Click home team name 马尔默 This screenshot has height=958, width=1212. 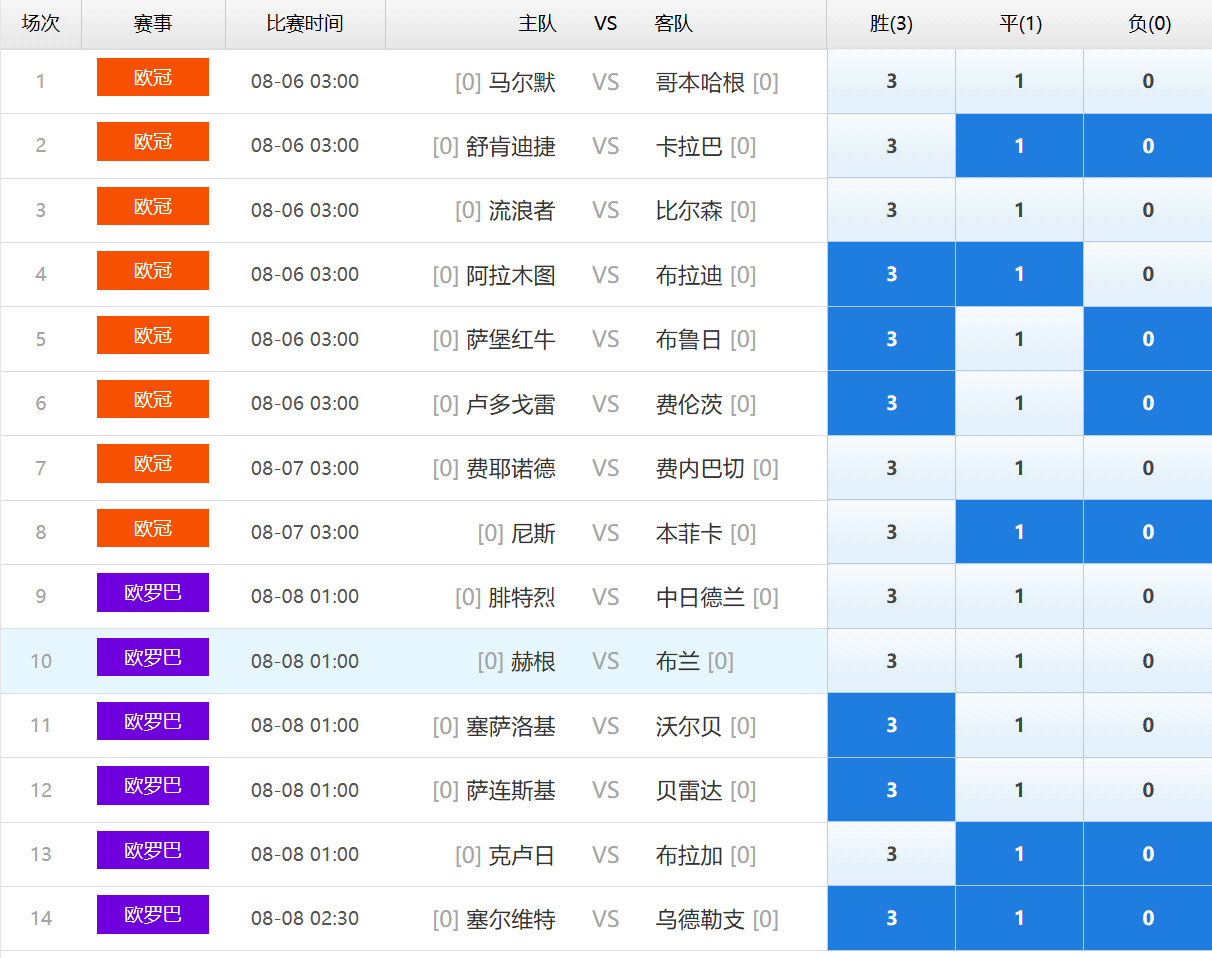point(522,82)
